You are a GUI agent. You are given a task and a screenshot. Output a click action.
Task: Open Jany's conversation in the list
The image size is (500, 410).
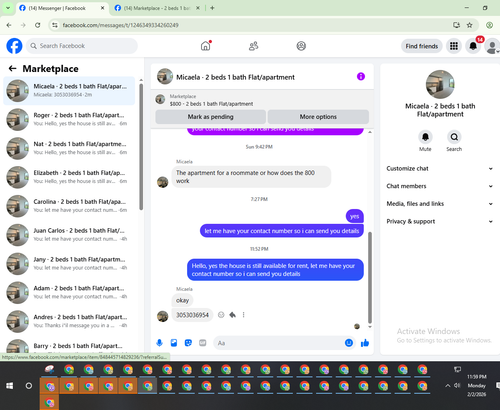point(69,263)
